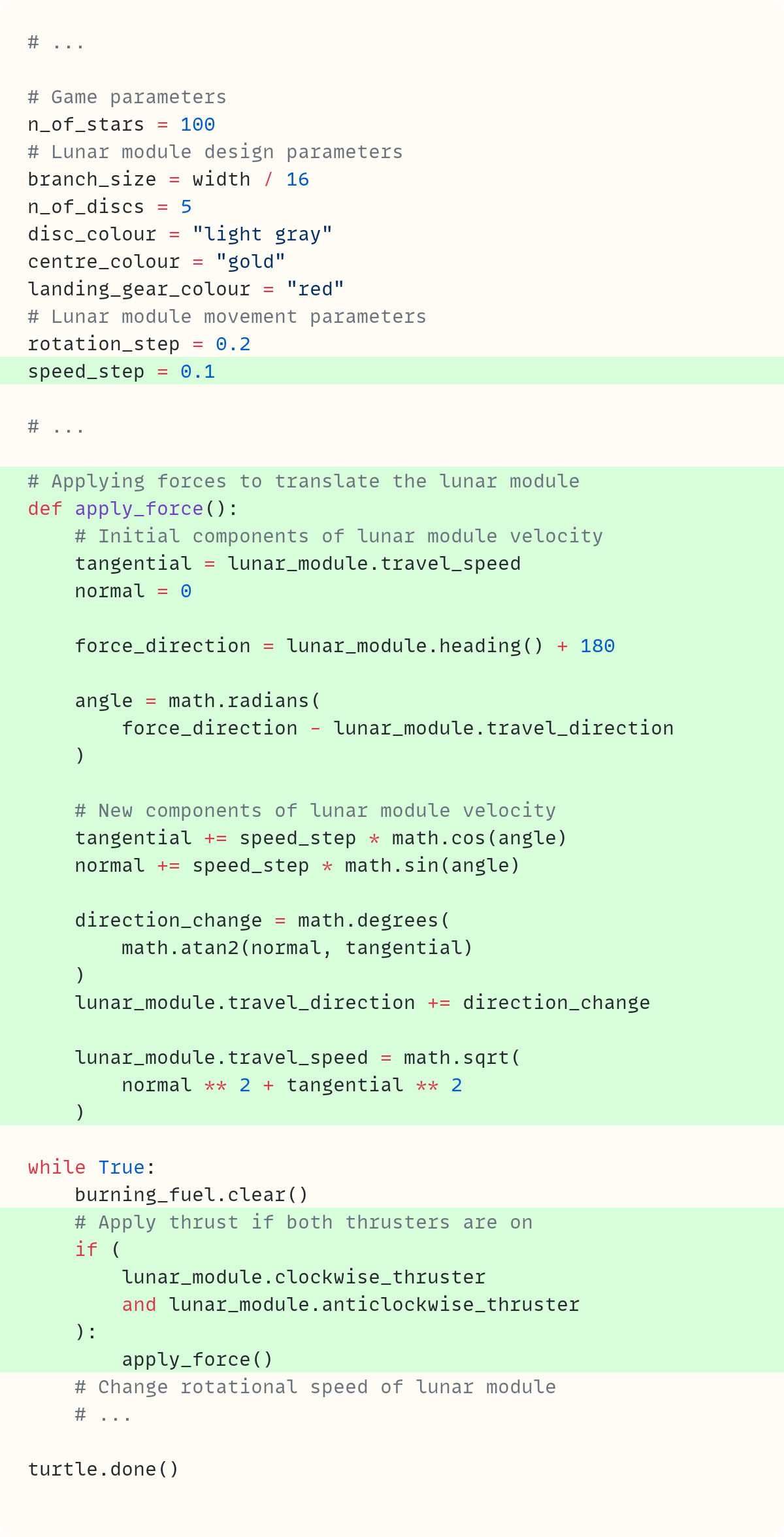Click the '# Applying forces to translate' comment

[x=304, y=482]
